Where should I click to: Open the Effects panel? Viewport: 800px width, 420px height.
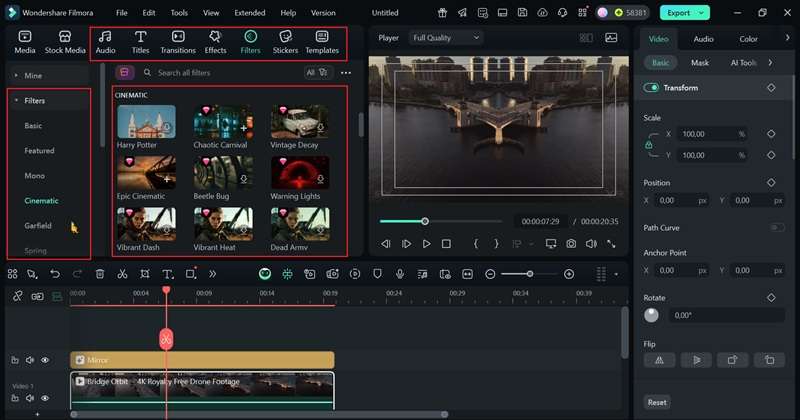(215, 42)
